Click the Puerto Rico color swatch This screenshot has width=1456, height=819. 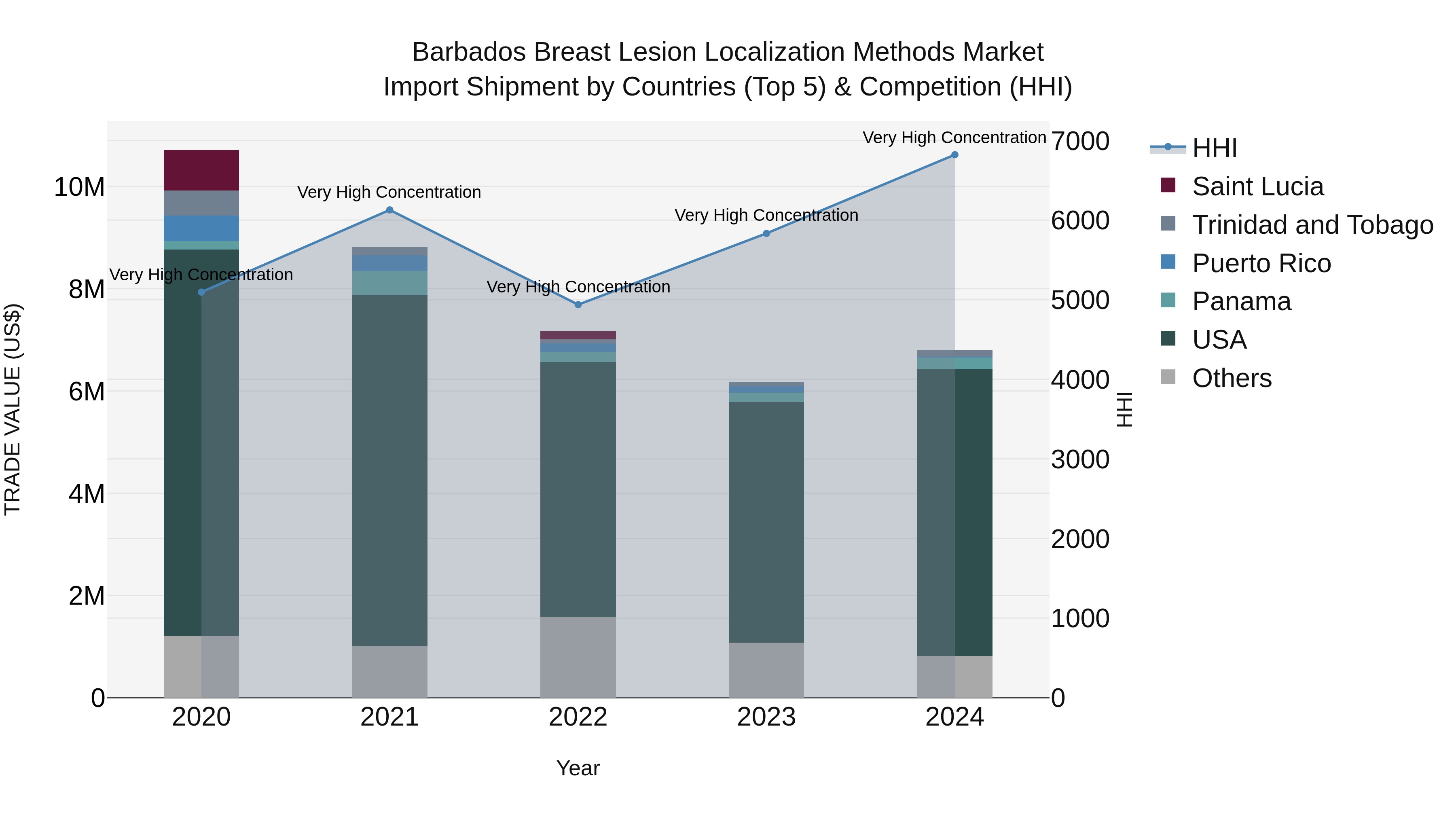click(1168, 262)
